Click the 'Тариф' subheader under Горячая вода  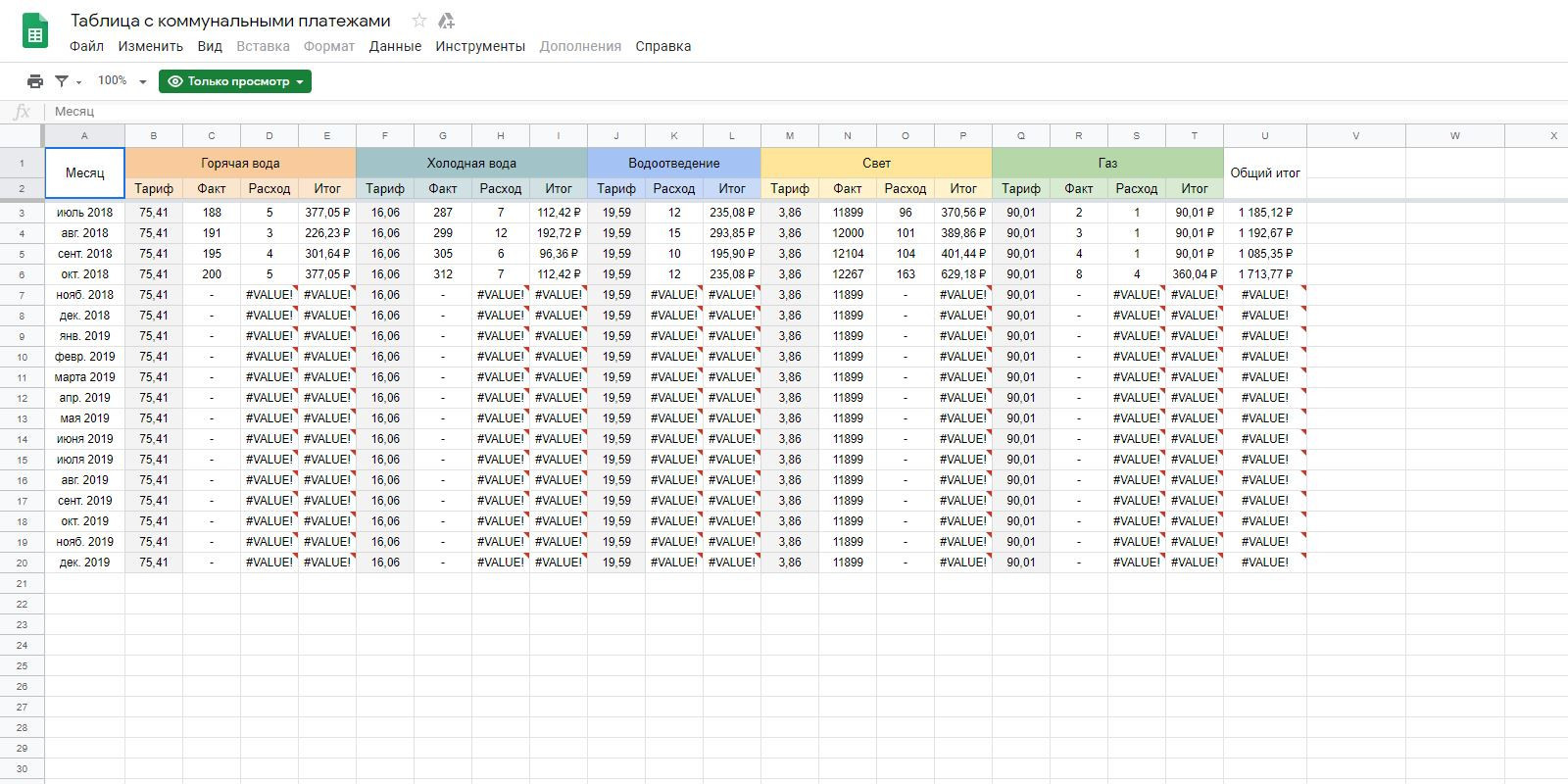154,188
